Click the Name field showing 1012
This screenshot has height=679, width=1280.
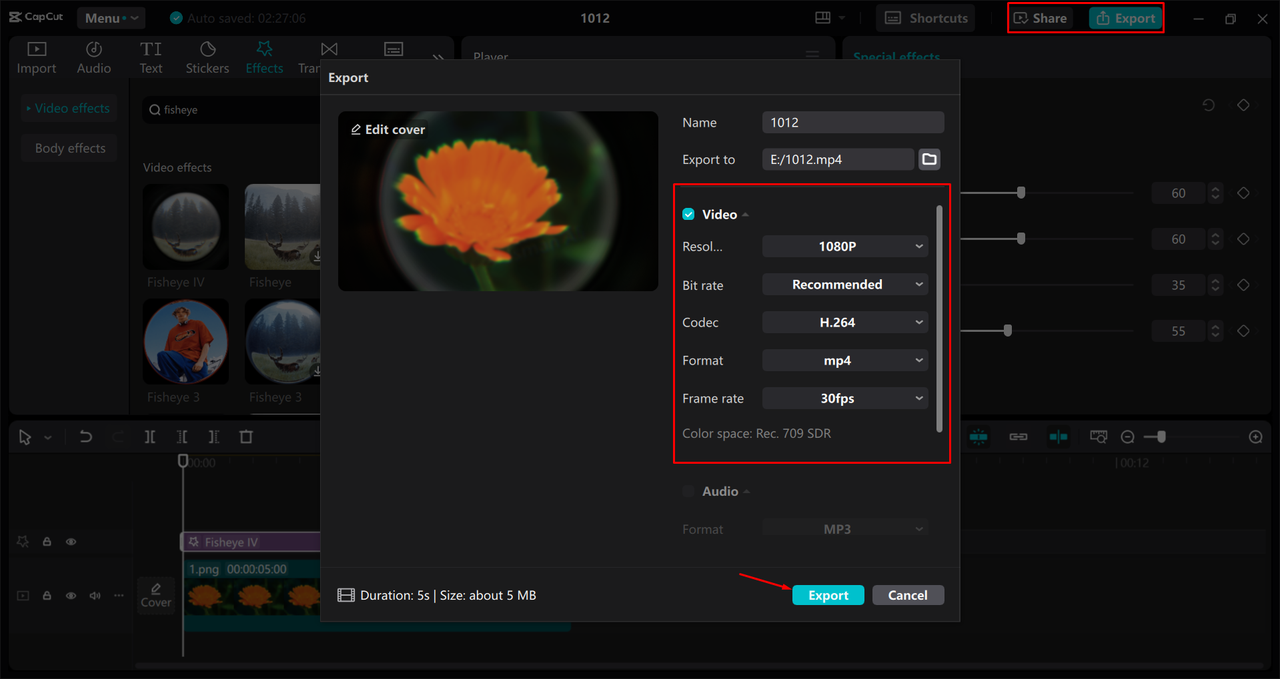tap(853, 122)
